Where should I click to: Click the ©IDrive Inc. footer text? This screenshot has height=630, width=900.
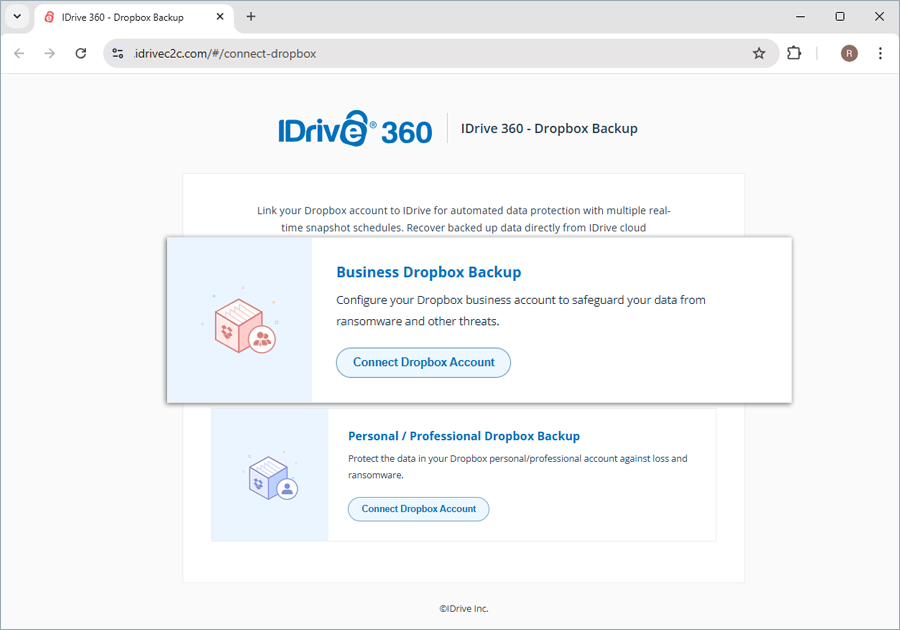point(464,609)
